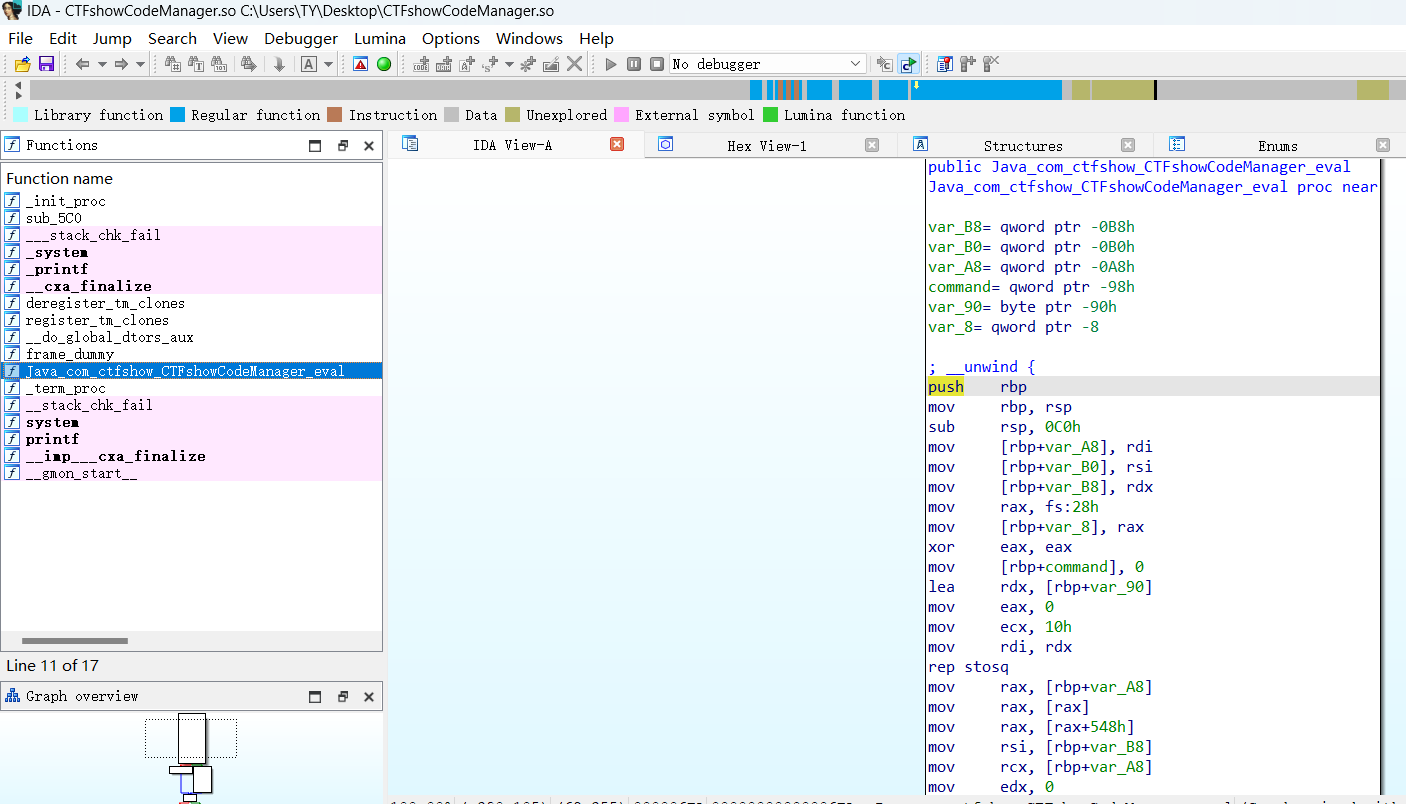Select the _term_proc function

[66, 388]
